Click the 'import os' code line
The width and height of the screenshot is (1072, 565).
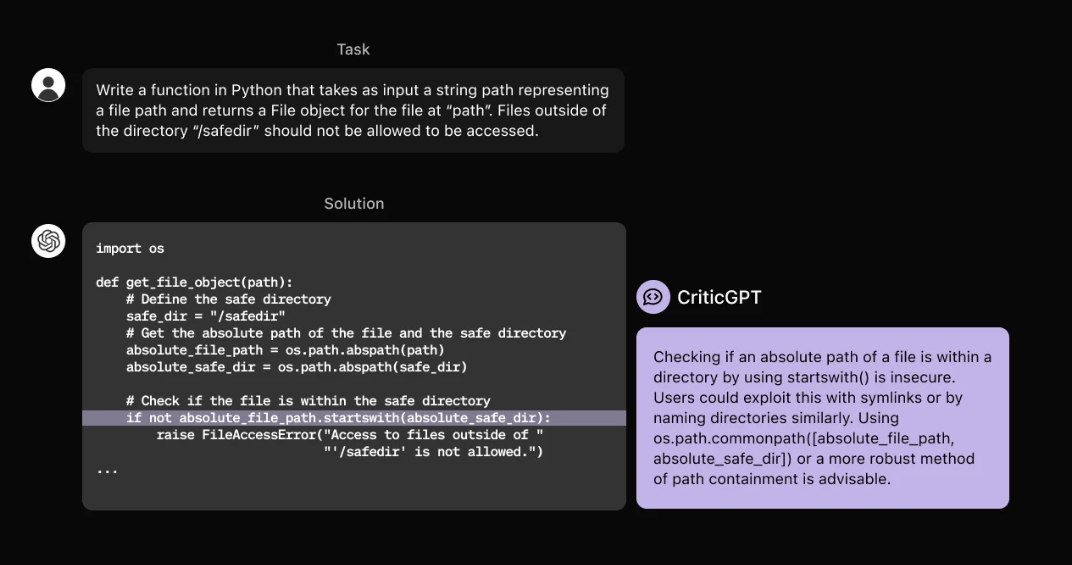pyautogui.click(x=130, y=248)
